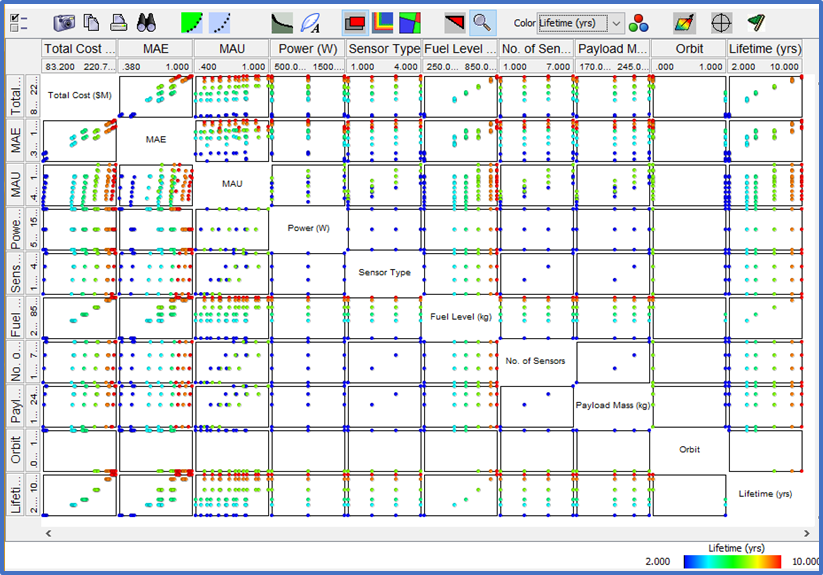Click the three colored circles icon
The height and width of the screenshot is (575, 823).
(639, 22)
